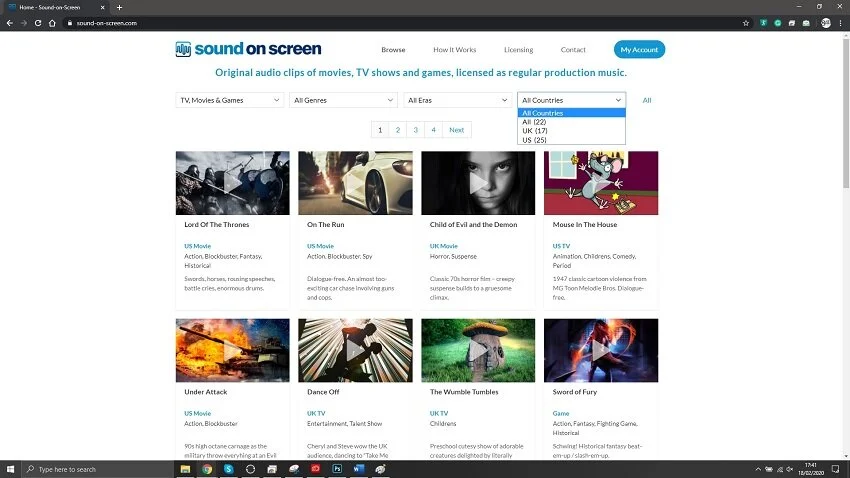Open a new browser tab with plus icon
The width and height of the screenshot is (850, 478).
coord(119,8)
